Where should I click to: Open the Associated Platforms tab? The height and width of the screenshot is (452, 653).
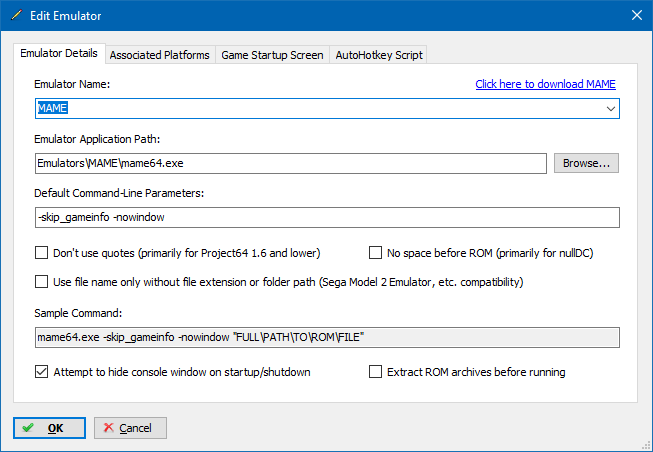160,55
